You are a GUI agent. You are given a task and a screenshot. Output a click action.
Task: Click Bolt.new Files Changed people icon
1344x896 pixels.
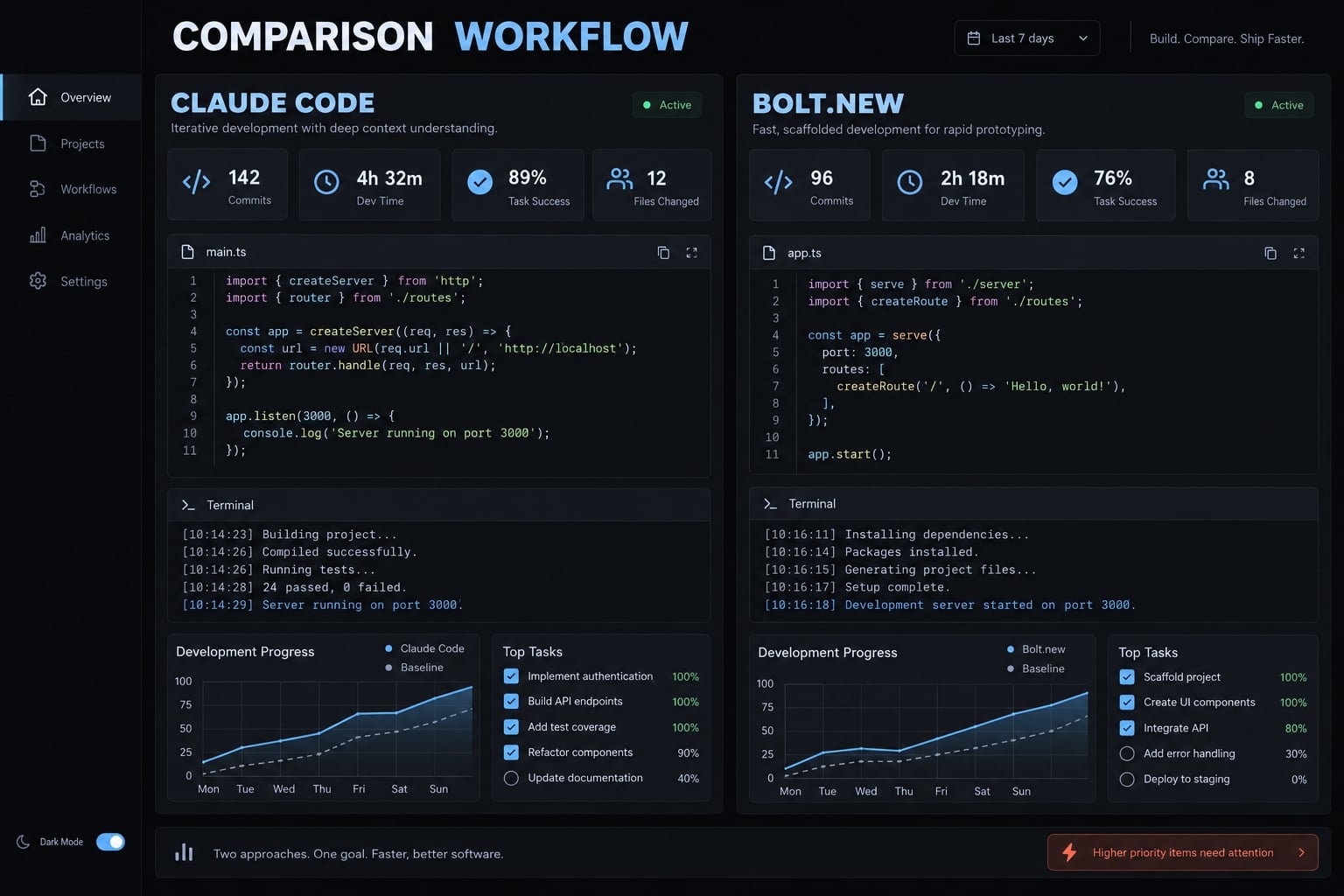1216,179
